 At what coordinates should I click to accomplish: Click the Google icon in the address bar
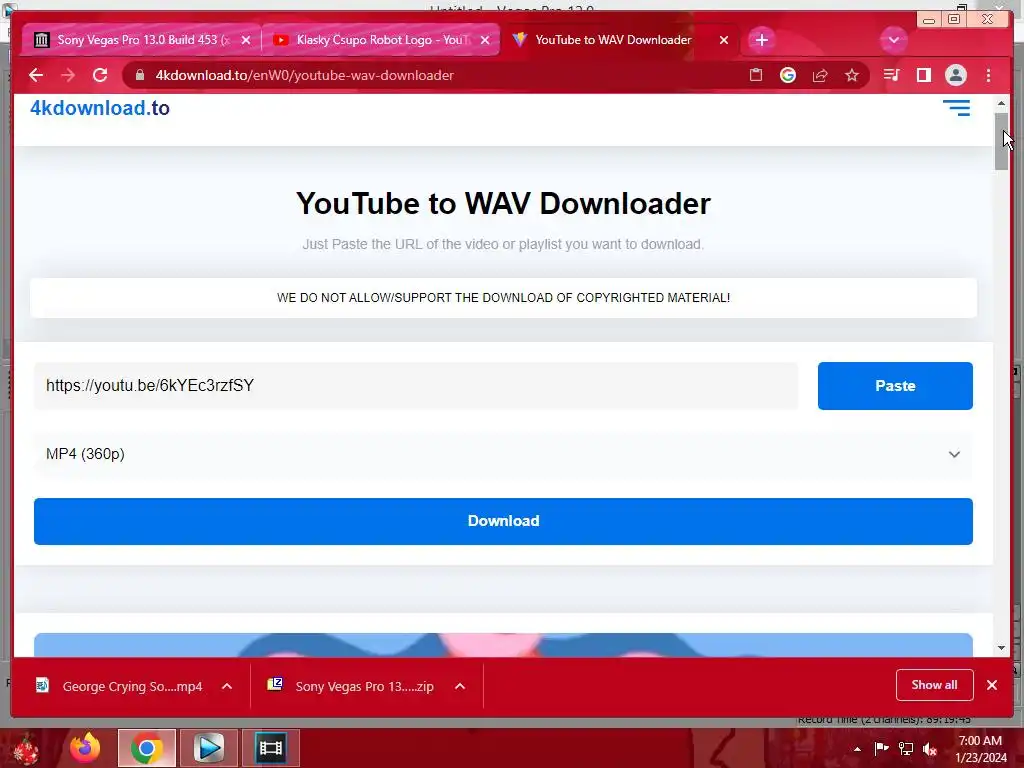[788, 75]
